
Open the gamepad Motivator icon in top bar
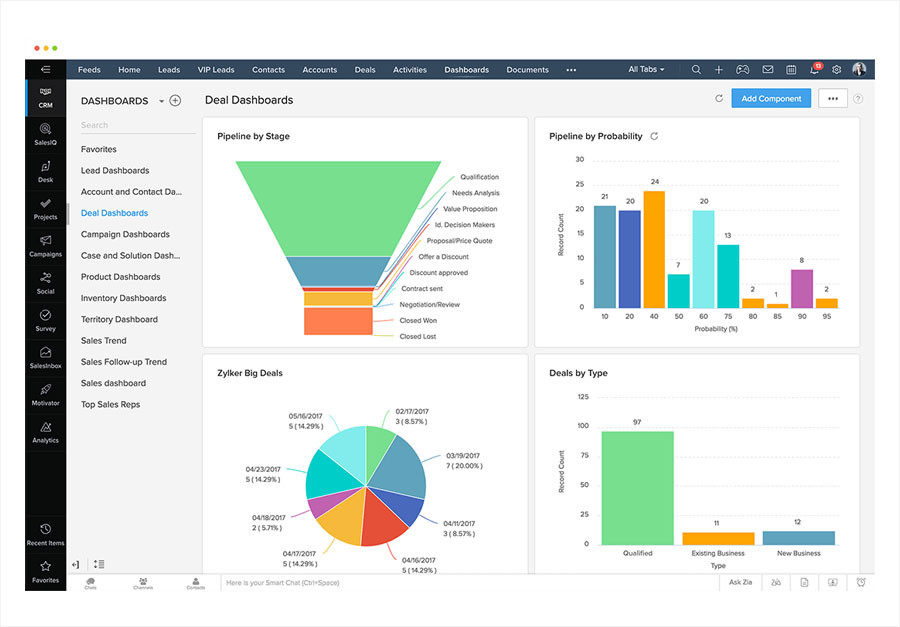743,69
